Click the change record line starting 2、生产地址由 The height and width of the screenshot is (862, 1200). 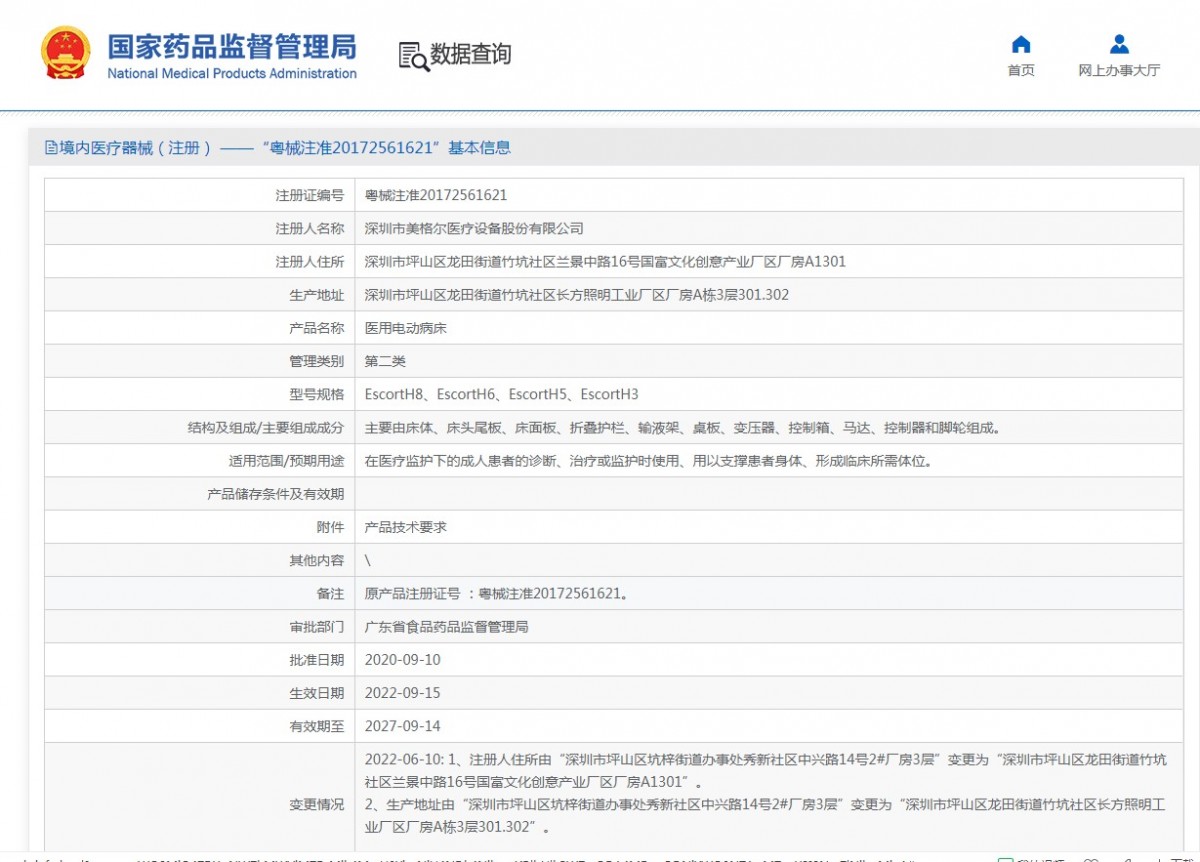point(766,816)
